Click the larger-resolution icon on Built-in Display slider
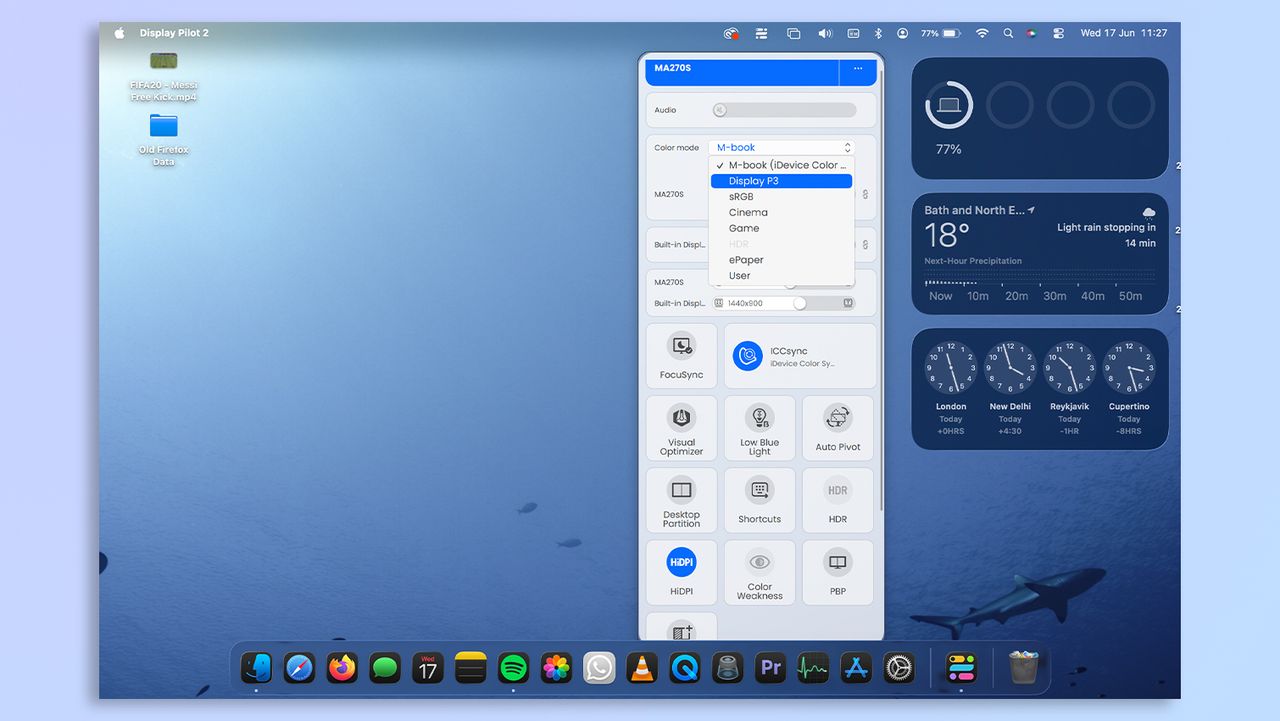The image size is (1280, 721). pyautogui.click(x=848, y=303)
